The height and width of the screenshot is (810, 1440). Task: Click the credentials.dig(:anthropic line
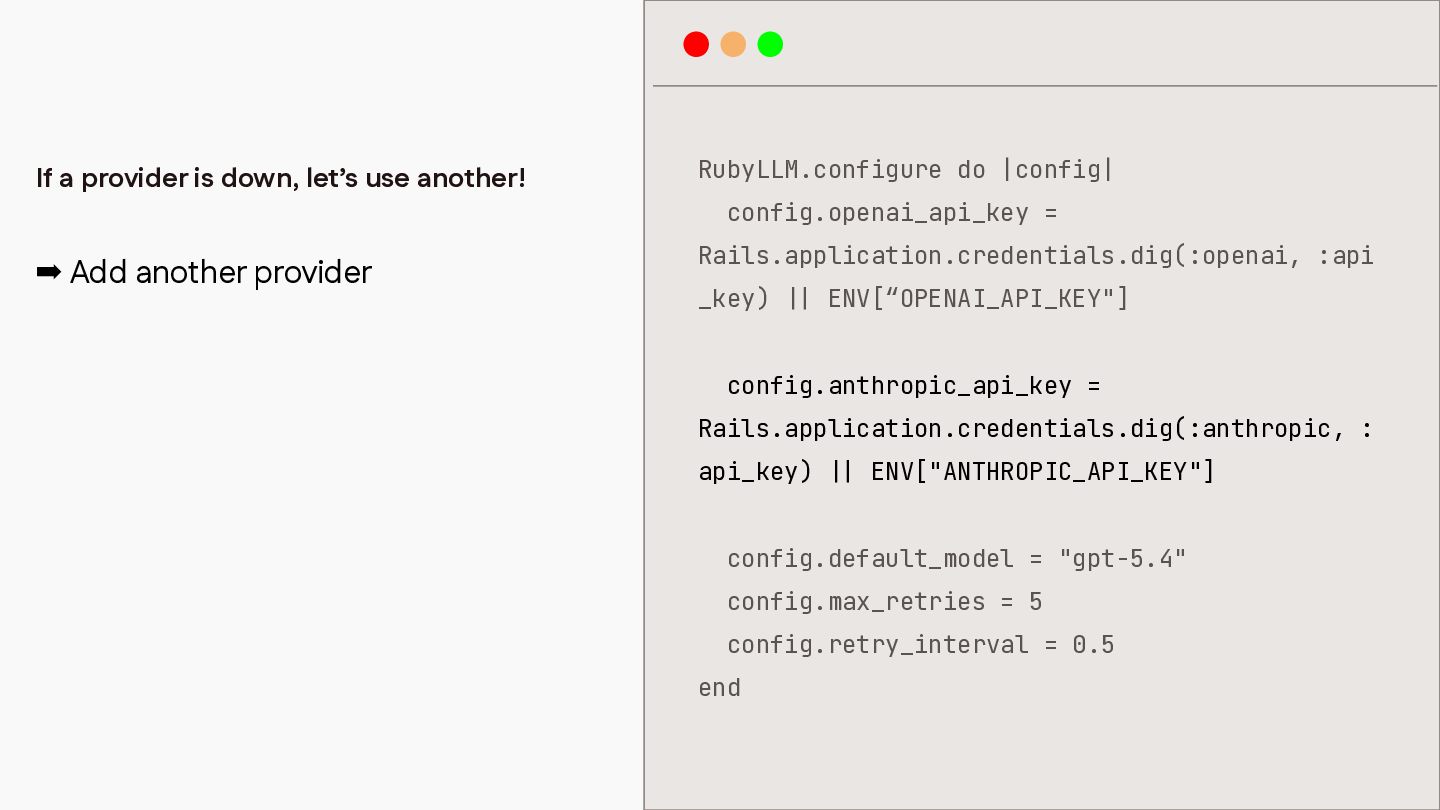click(x=1036, y=428)
